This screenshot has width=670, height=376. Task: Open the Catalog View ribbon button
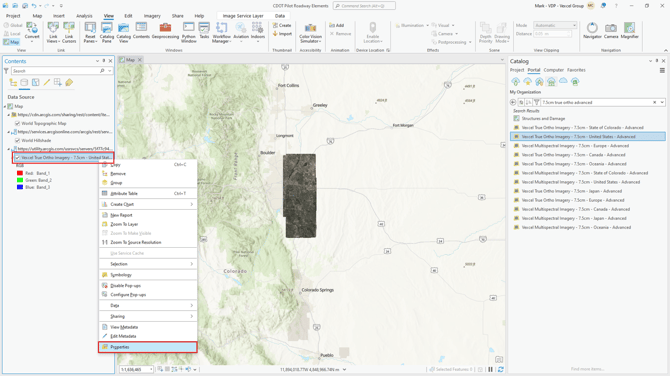click(123, 32)
